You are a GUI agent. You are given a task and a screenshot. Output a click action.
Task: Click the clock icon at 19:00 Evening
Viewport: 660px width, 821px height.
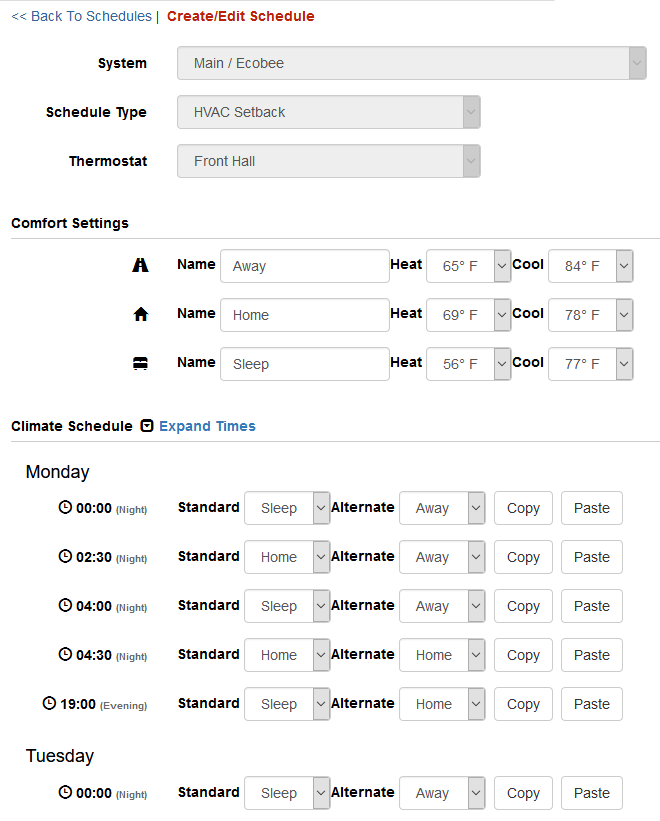coord(49,703)
